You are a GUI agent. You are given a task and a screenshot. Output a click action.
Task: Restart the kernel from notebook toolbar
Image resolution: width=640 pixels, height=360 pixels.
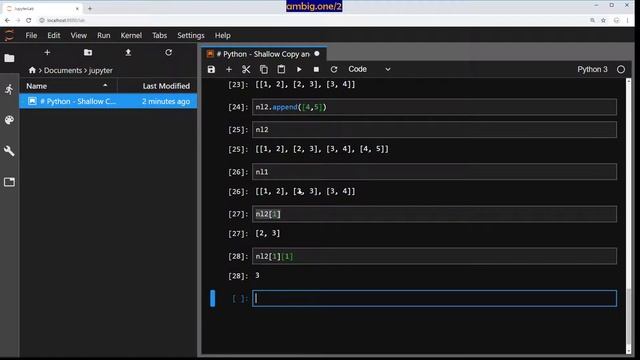334,69
